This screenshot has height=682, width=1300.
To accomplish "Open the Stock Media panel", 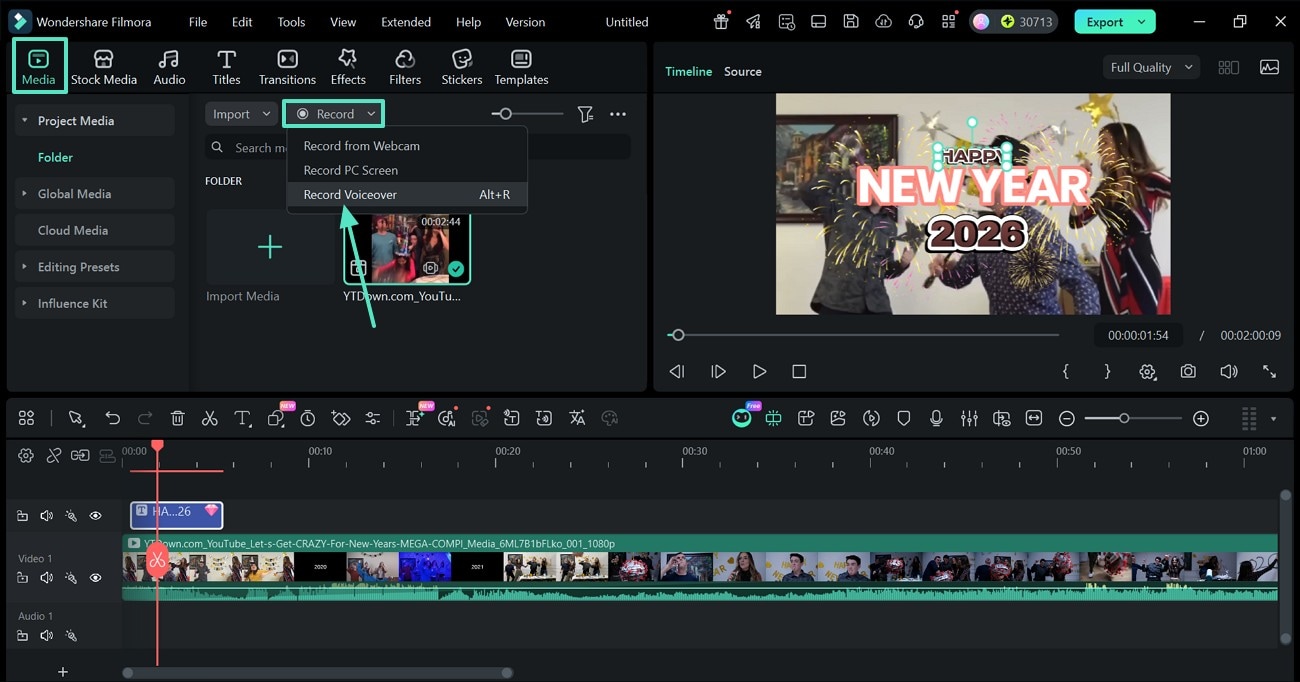I will tap(103, 67).
